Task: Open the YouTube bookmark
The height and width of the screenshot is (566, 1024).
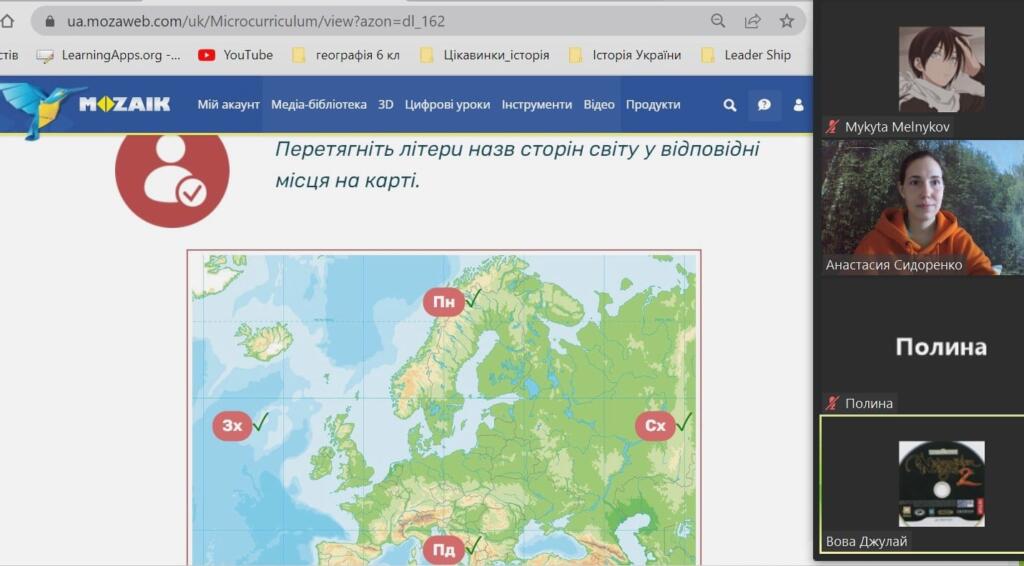Action: pos(235,55)
